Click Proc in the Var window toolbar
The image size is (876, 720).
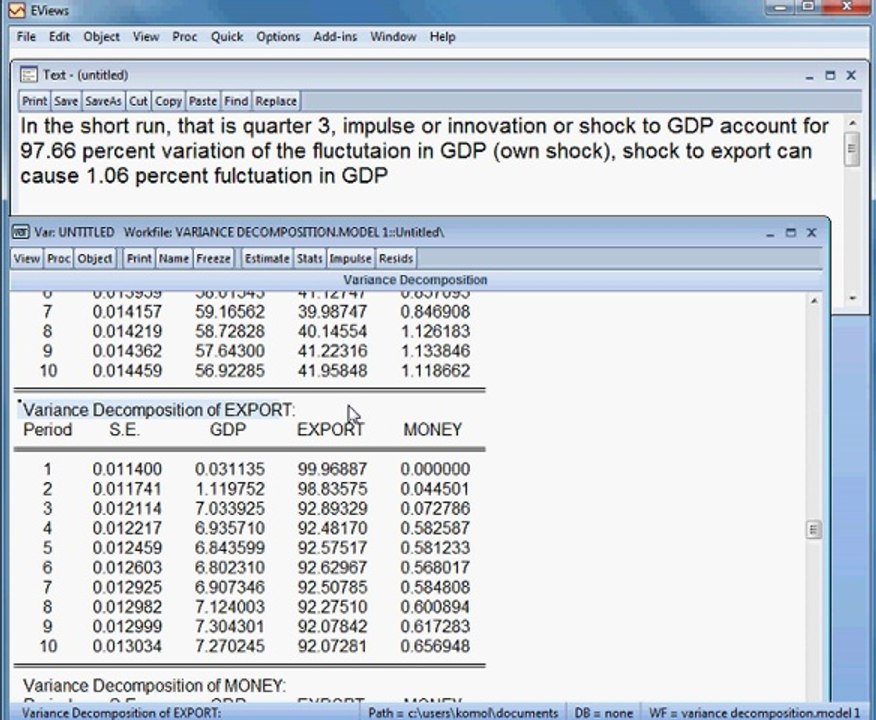[59, 259]
